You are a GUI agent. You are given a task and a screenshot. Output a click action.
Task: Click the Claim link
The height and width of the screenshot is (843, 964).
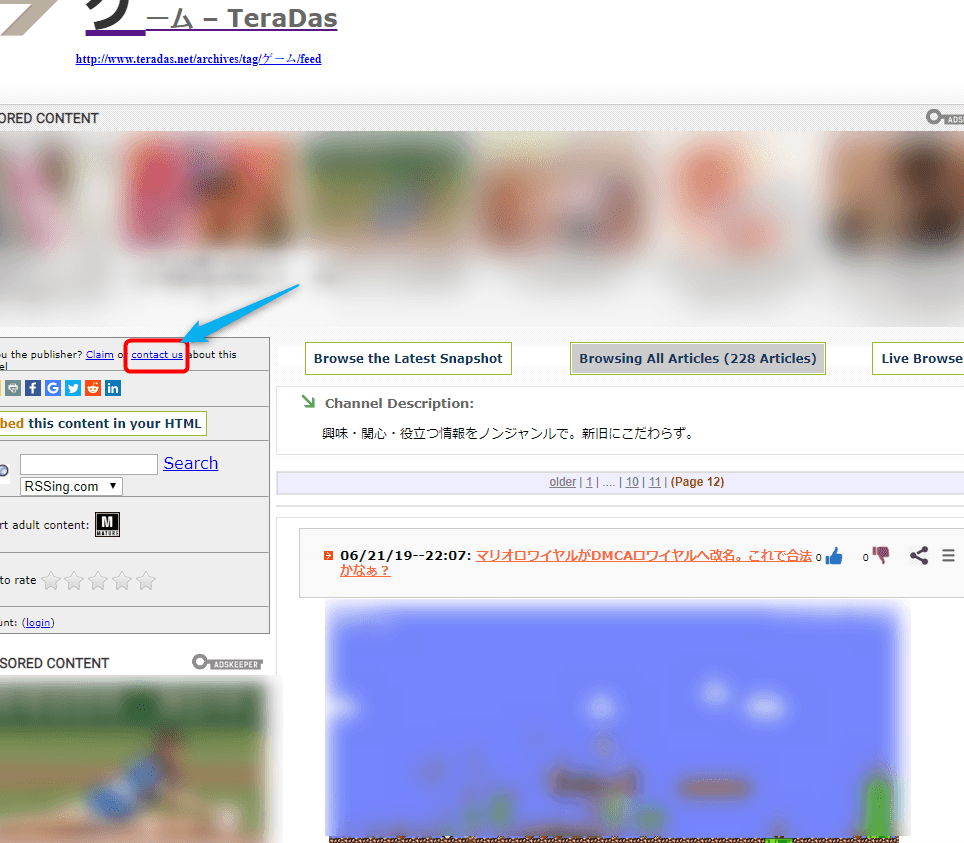point(100,355)
